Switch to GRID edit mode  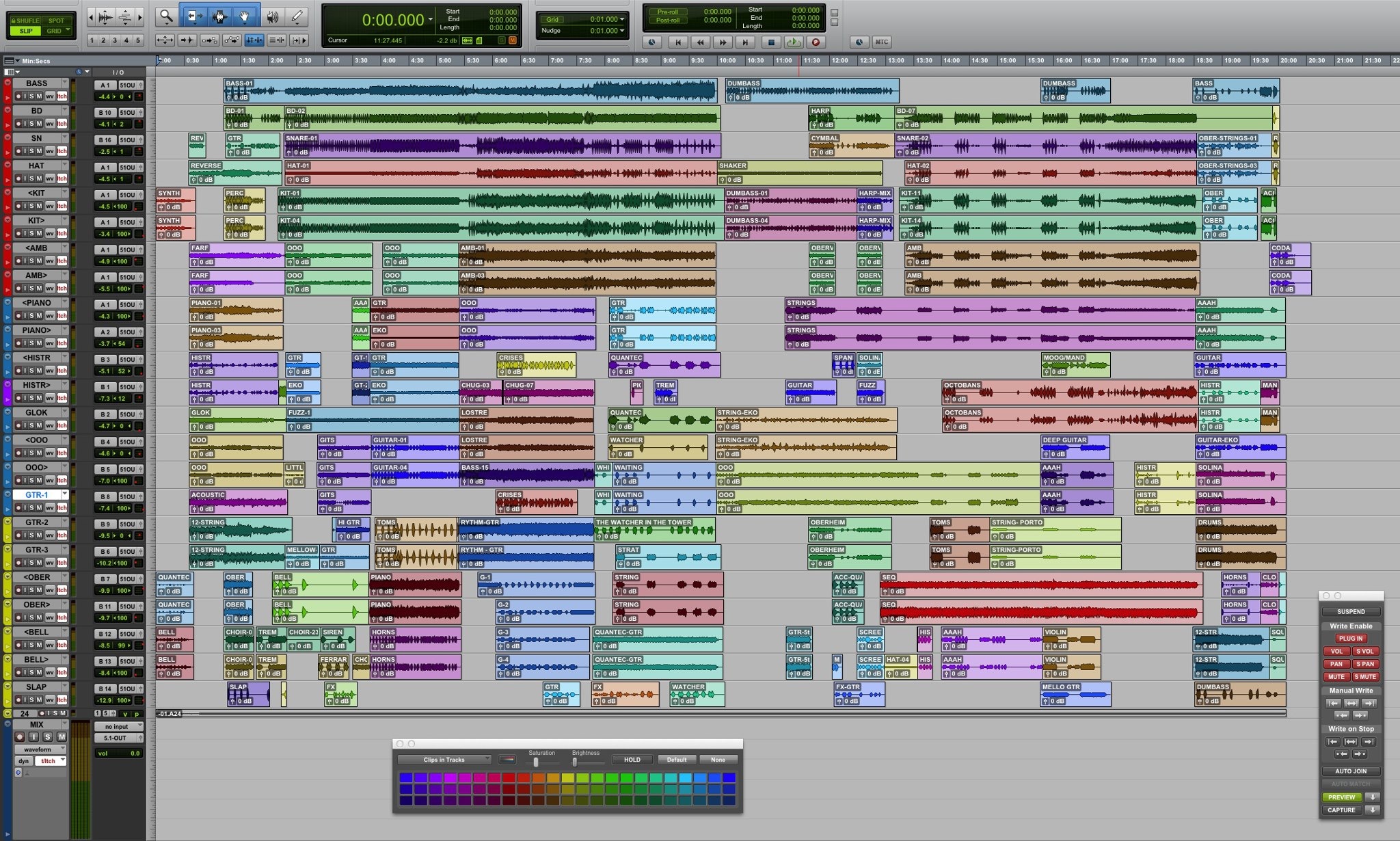(55, 31)
